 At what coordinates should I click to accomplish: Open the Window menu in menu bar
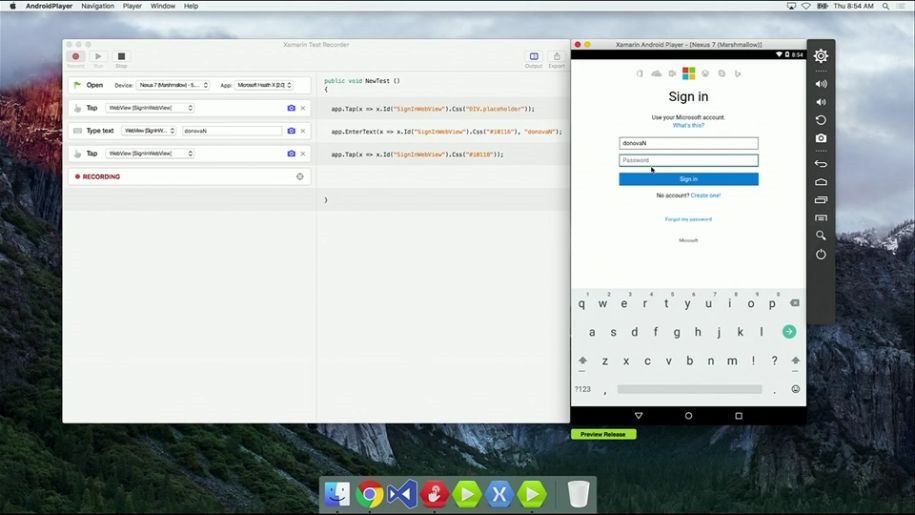162,6
